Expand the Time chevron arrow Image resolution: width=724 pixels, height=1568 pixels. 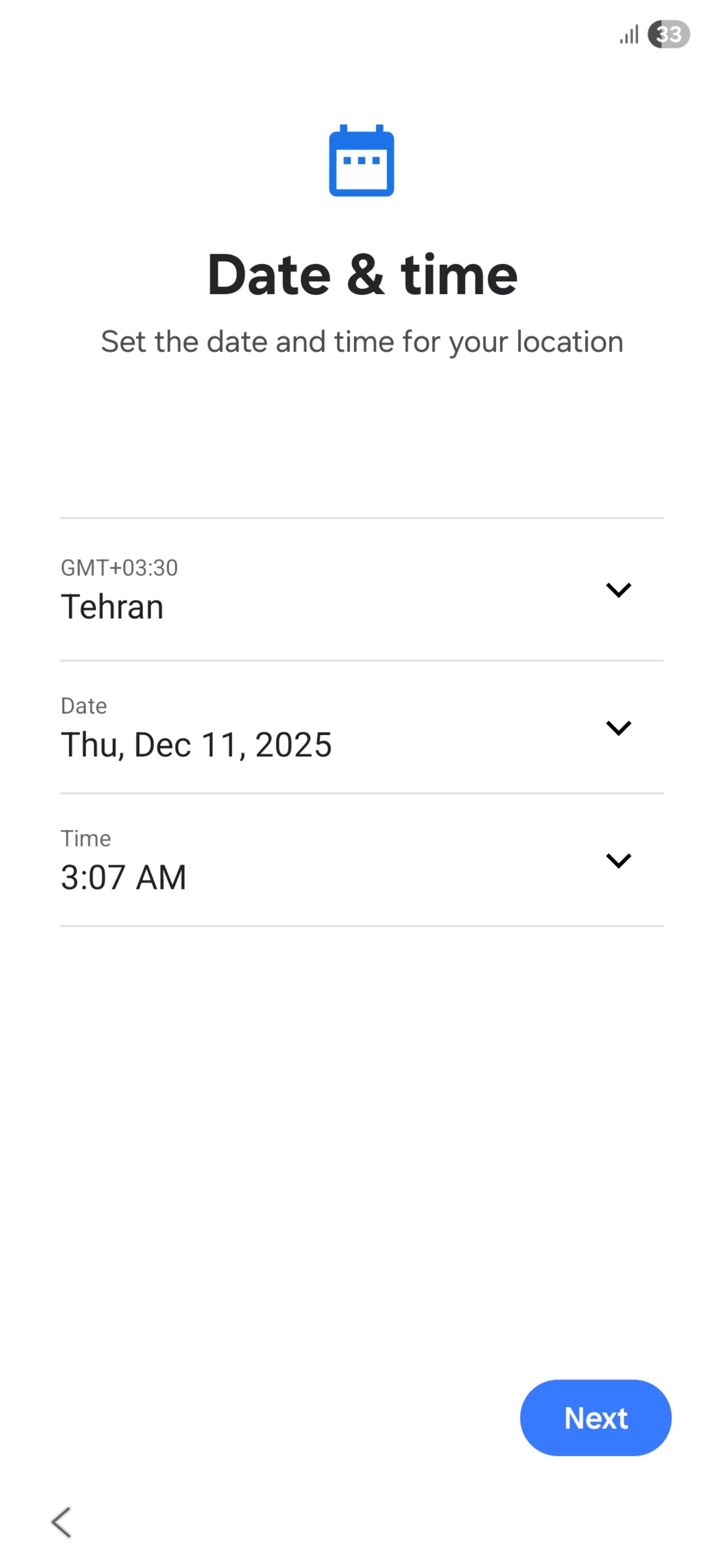click(618, 860)
